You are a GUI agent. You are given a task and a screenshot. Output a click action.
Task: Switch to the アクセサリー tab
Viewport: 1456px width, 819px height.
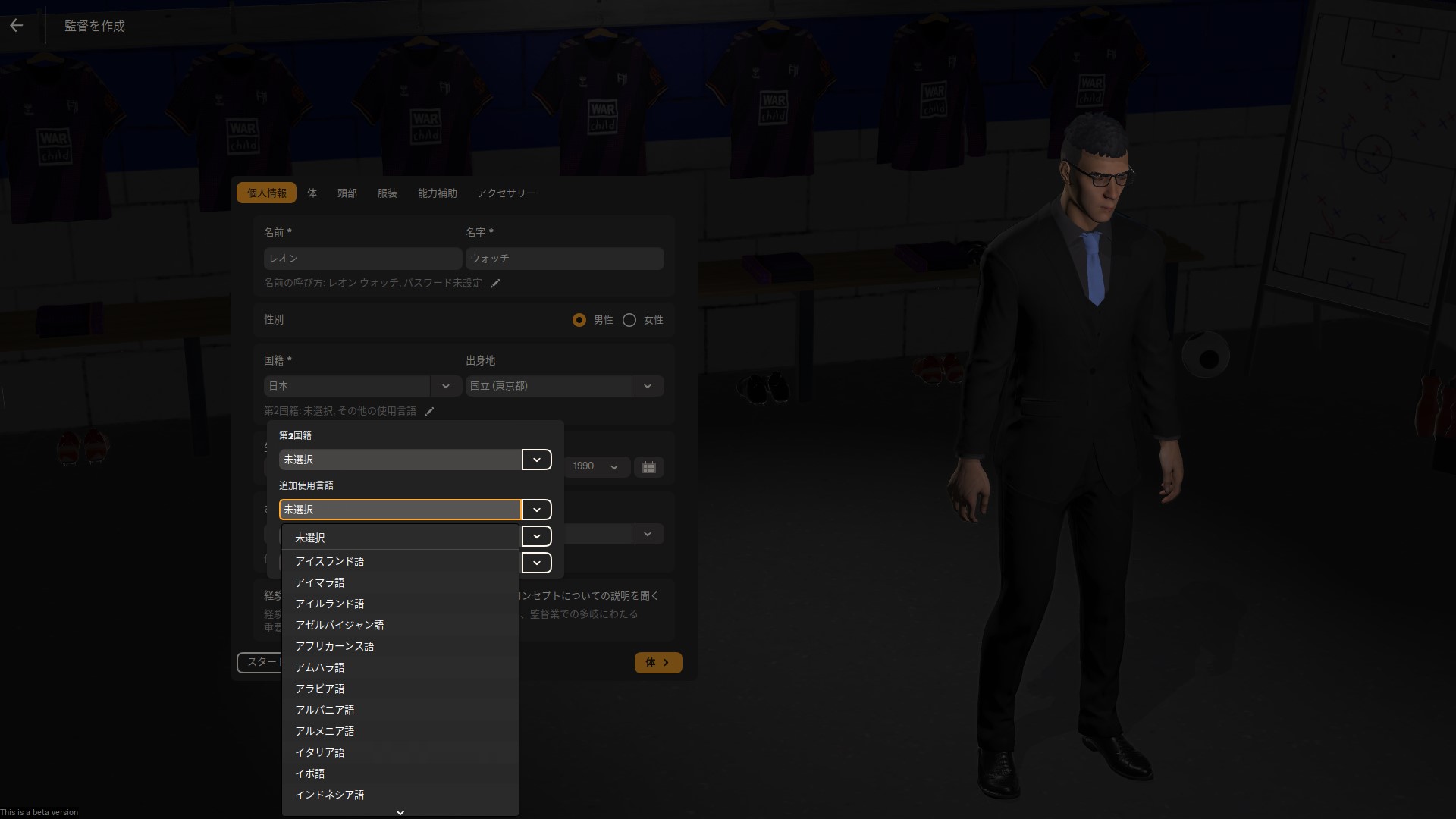pos(506,193)
